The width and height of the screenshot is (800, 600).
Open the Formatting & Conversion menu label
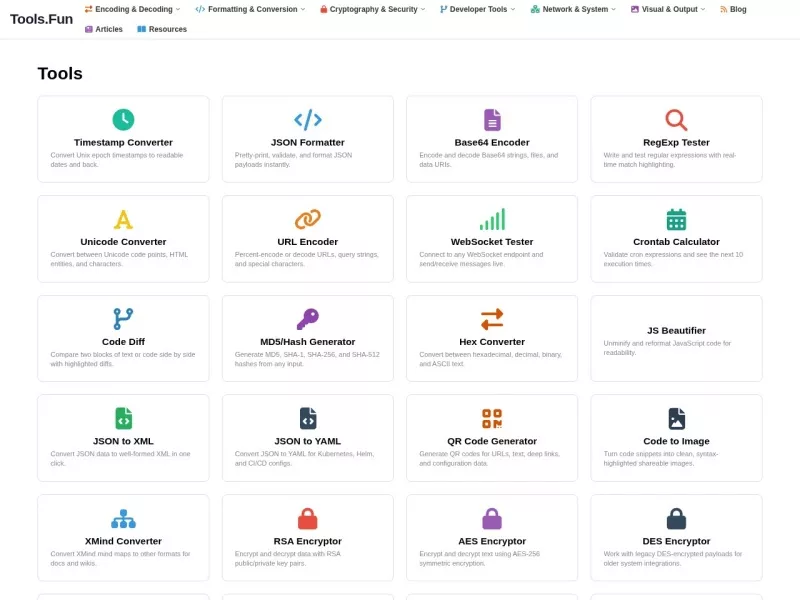[253, 9]
